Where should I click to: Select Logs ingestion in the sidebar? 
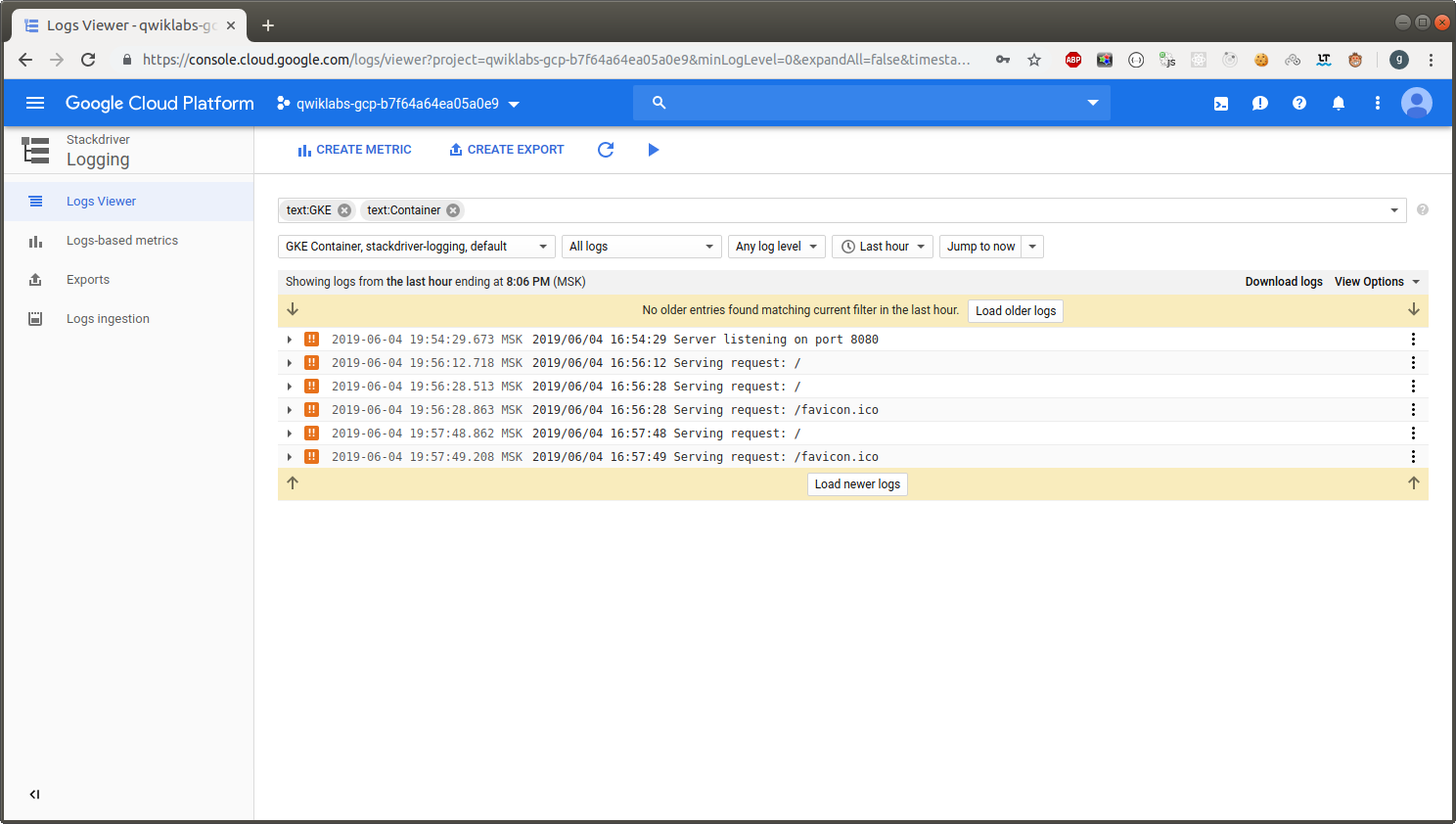point(128,319)
